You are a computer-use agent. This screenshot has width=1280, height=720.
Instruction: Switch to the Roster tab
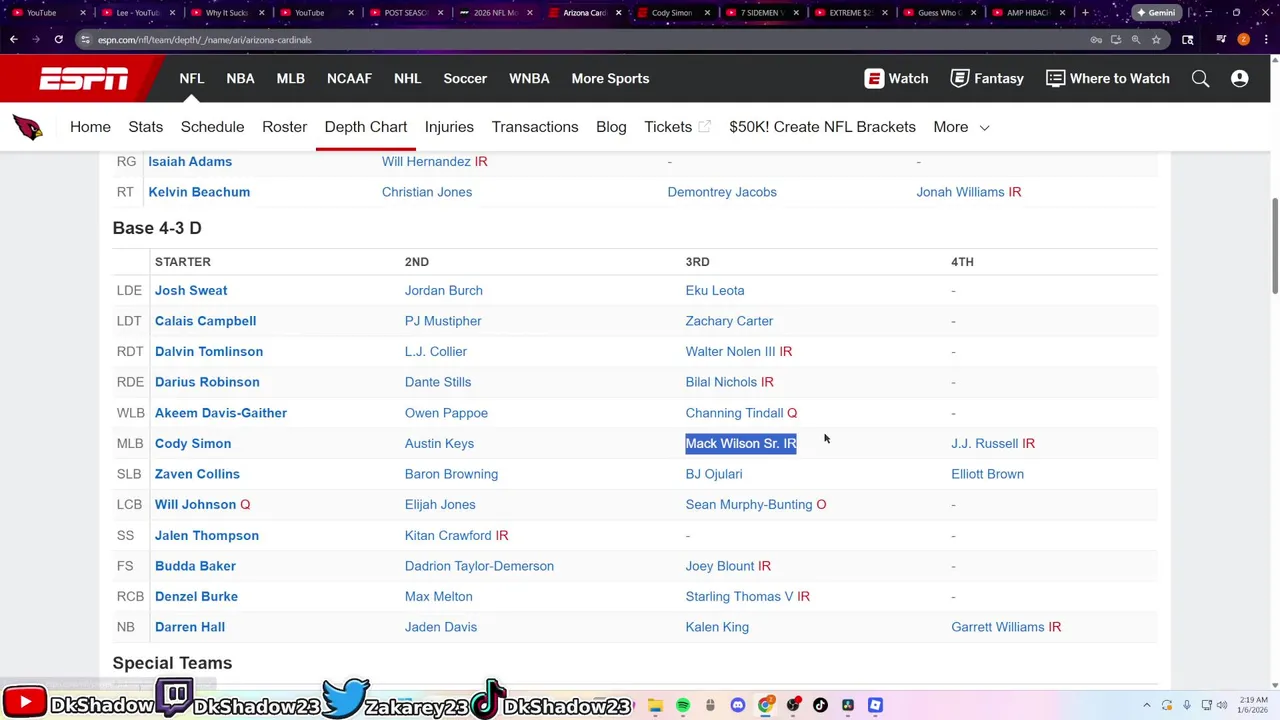[x=284, y=127]
